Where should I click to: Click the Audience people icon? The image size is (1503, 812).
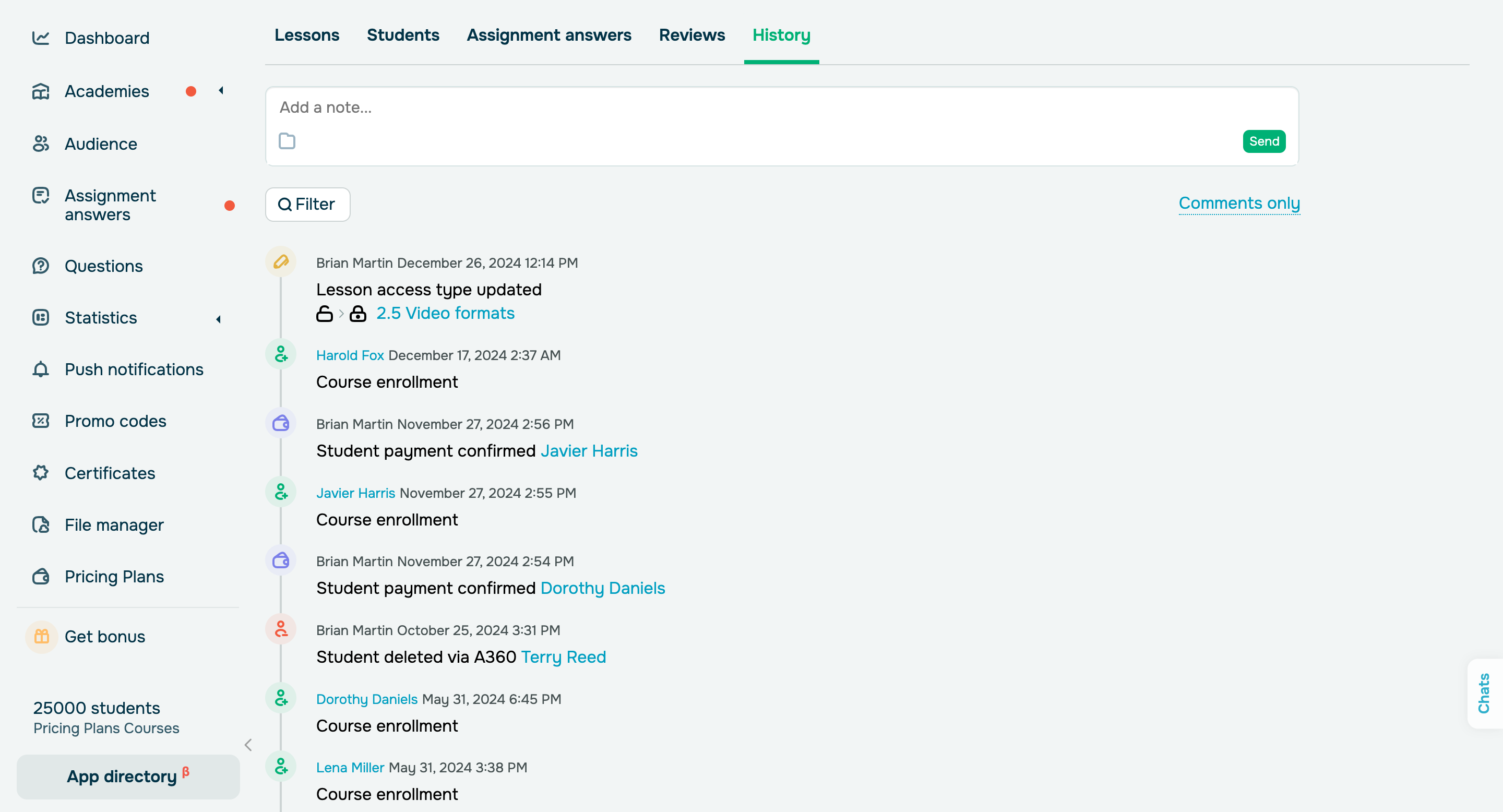pyautogui.click(x=40, y=144)
